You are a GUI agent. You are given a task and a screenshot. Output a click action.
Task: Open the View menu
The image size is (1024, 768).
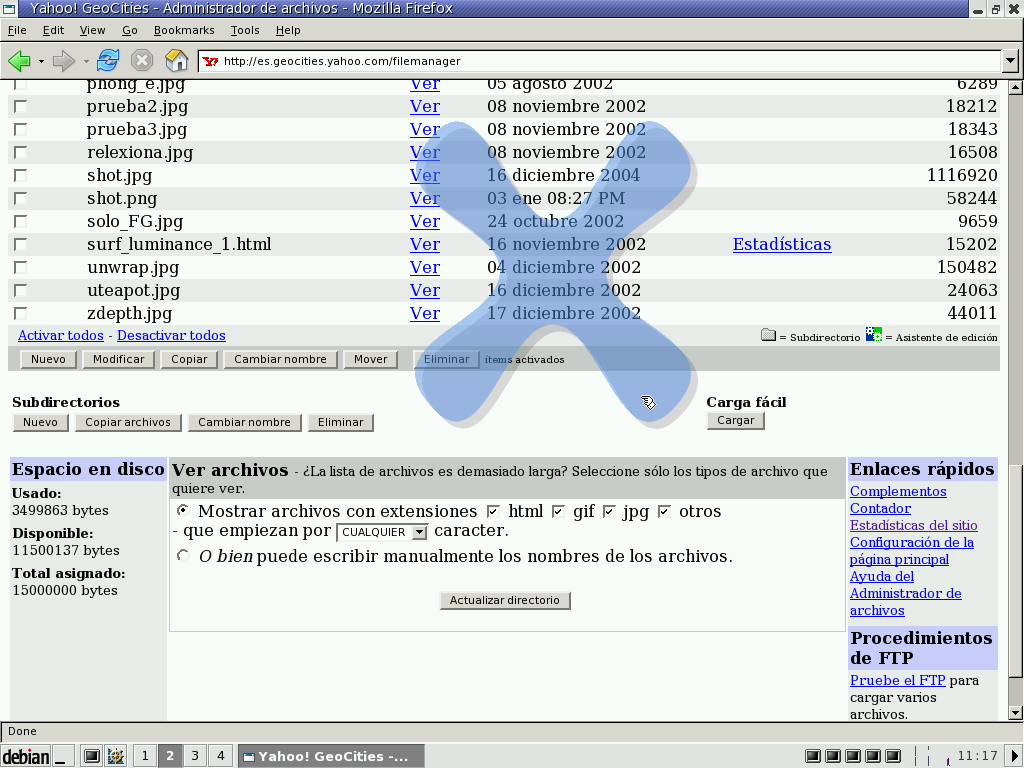point(92,30)
